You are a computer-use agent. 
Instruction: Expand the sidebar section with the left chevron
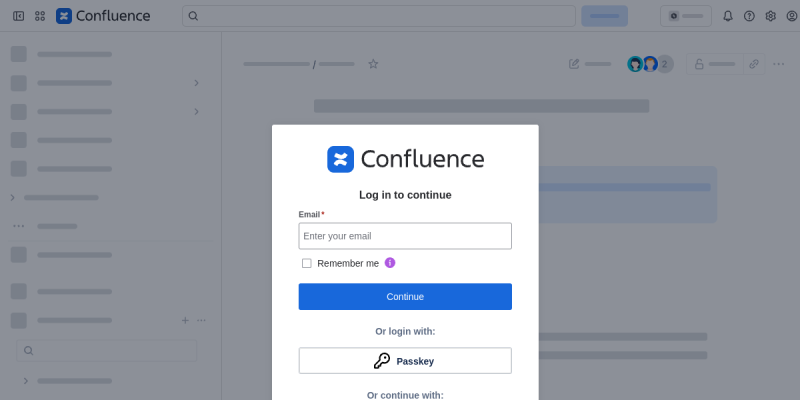tap(13, 197)
